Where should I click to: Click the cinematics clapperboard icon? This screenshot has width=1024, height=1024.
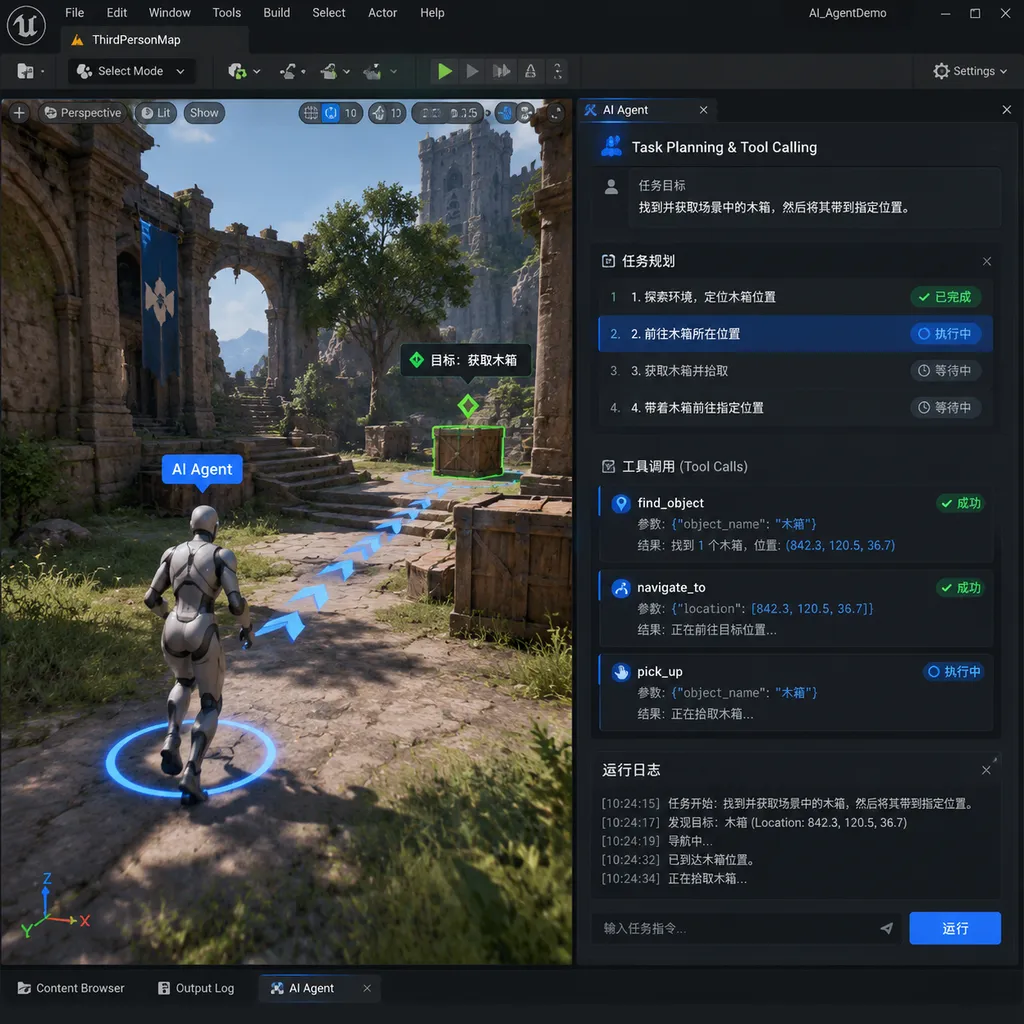pyautogui.click(x=328, y=71)
